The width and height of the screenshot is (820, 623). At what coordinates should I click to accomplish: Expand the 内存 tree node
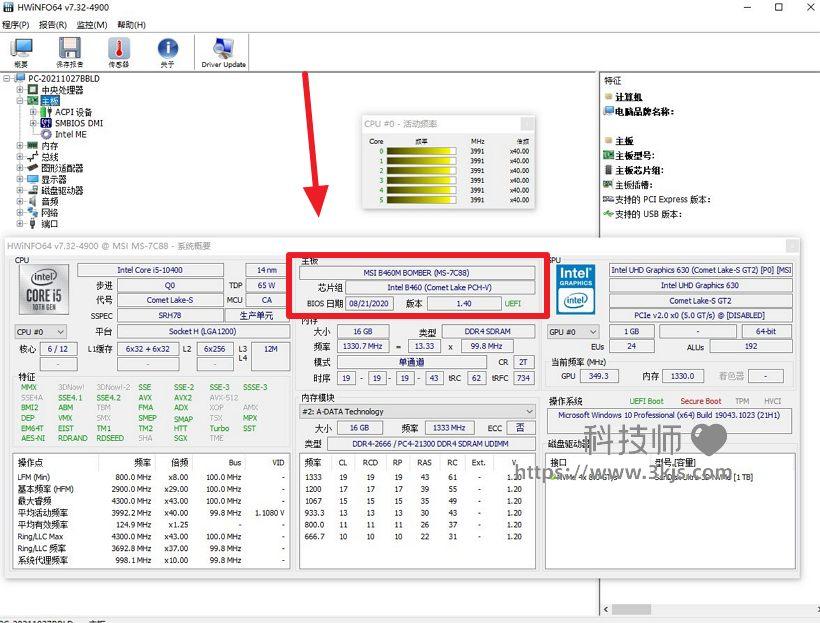[20, 145]
